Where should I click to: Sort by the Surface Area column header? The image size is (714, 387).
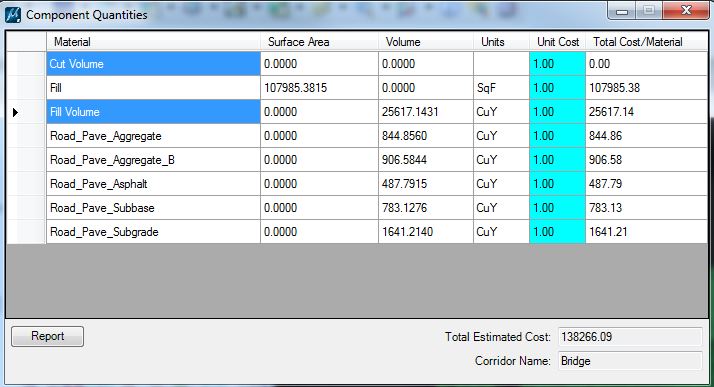[319, 42]
